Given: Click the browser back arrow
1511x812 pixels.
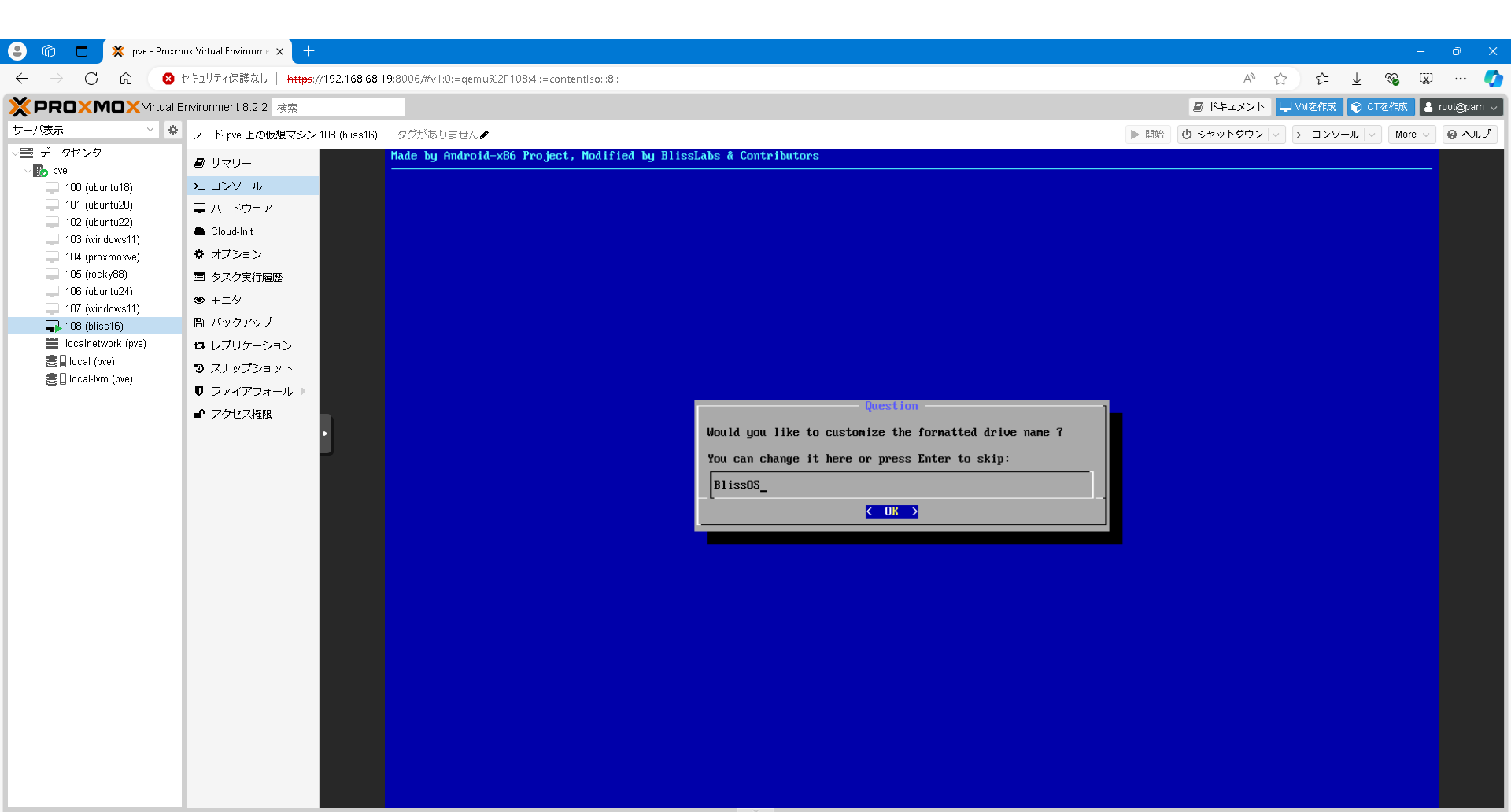Looking at the screenshot, I should pyautogui.click(x=22, y=79).
